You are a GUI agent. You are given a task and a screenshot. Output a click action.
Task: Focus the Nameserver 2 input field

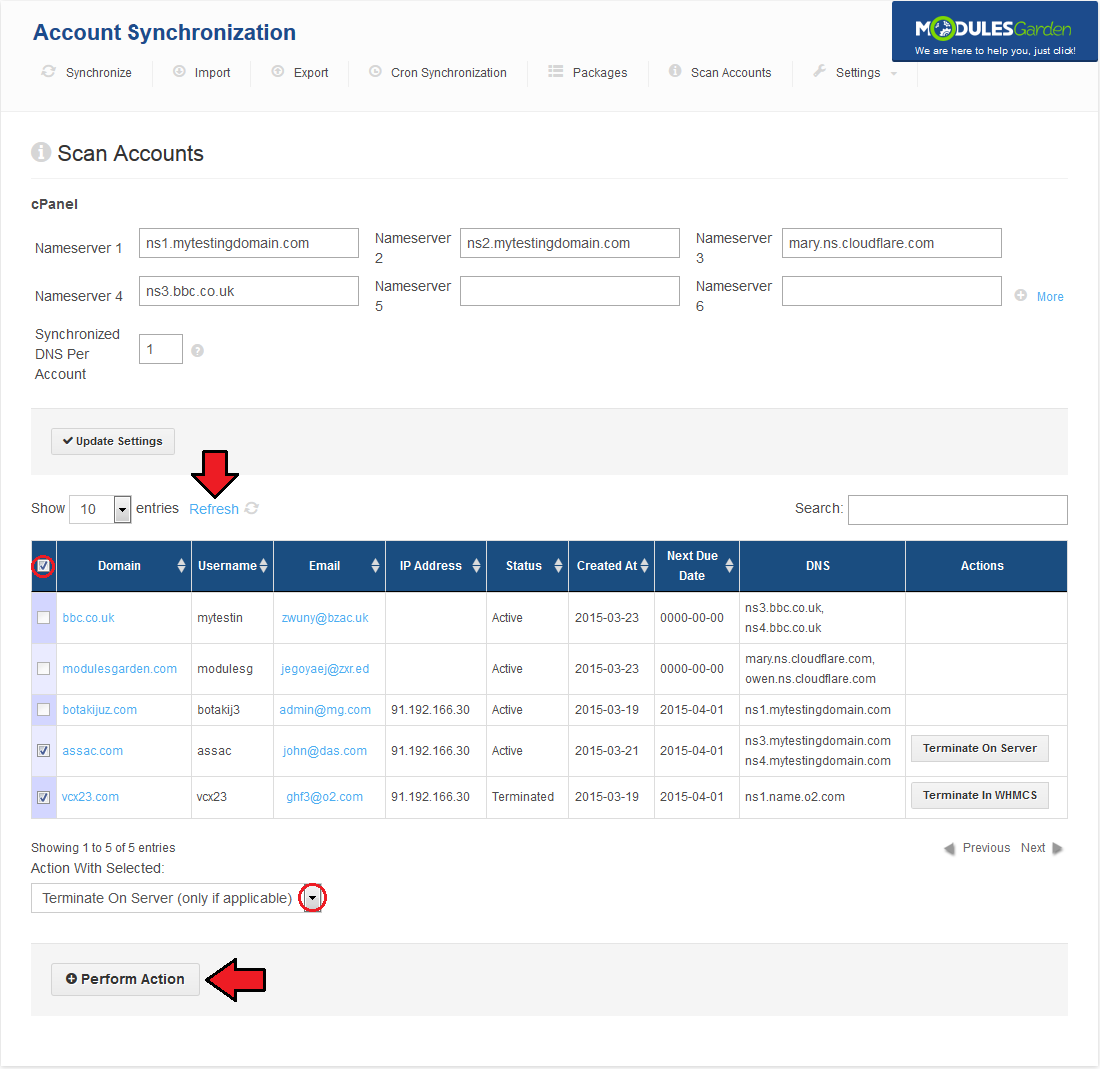pos(570,243)
